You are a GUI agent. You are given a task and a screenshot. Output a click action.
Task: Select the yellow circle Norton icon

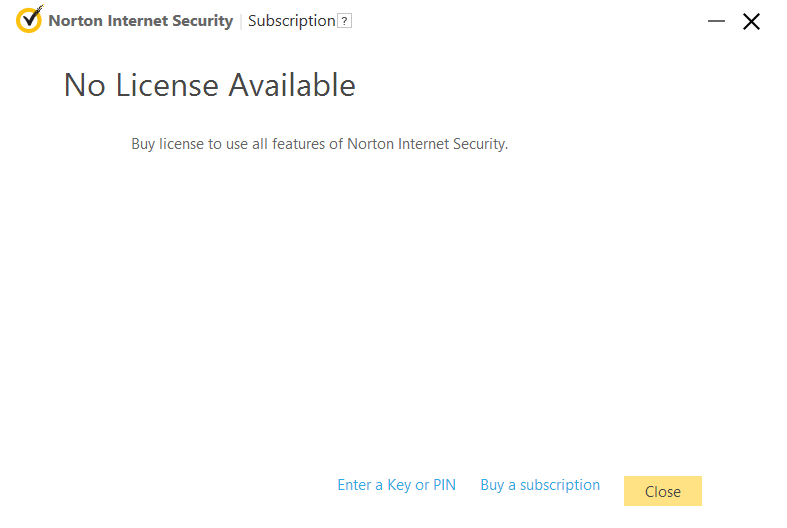[29, 20]
